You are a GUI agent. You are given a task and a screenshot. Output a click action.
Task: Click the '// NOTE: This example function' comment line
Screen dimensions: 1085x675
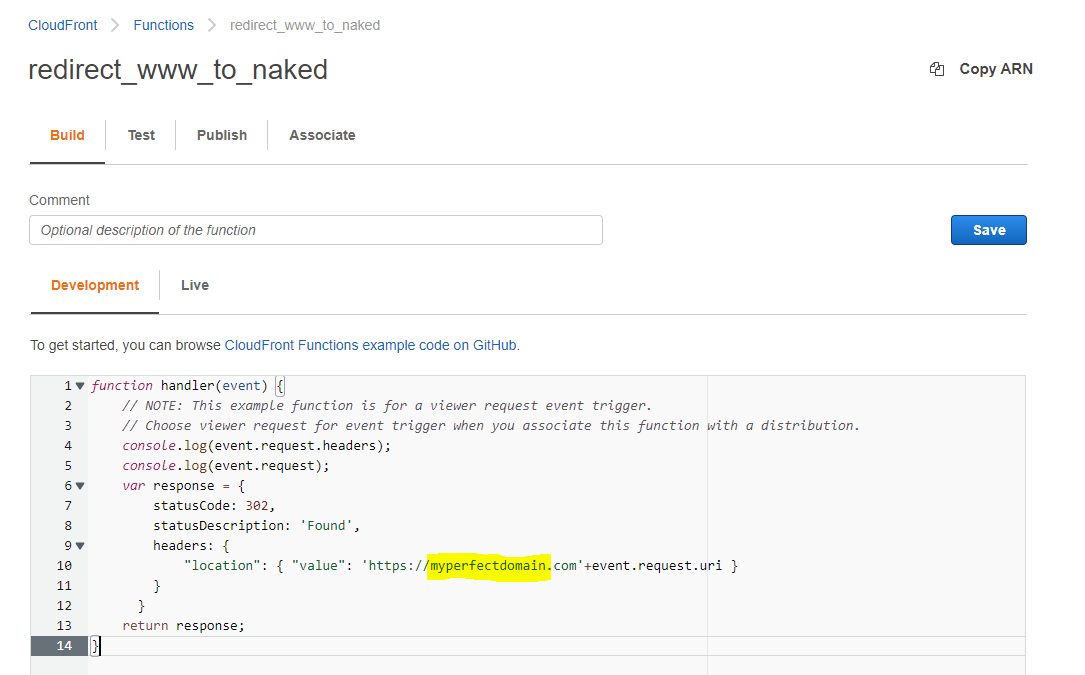(x=387, y=406)
